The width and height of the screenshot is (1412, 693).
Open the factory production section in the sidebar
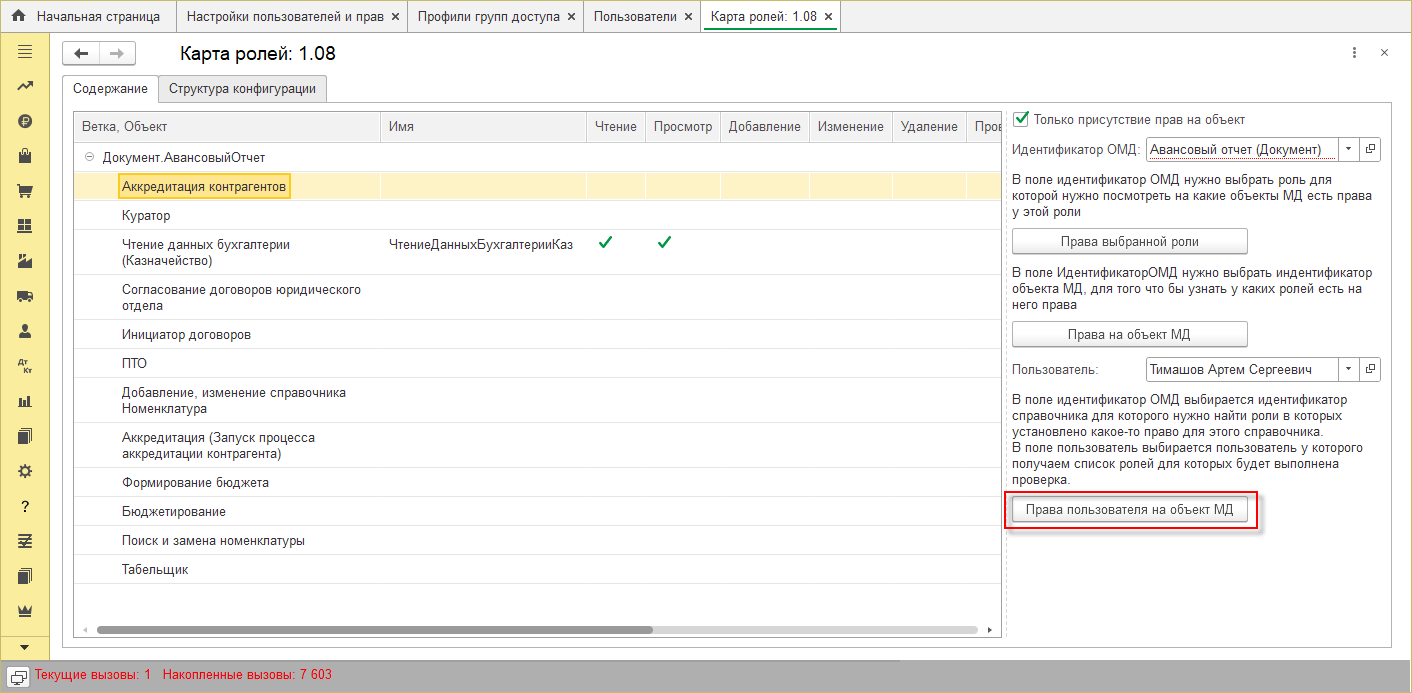coord(25,262)
